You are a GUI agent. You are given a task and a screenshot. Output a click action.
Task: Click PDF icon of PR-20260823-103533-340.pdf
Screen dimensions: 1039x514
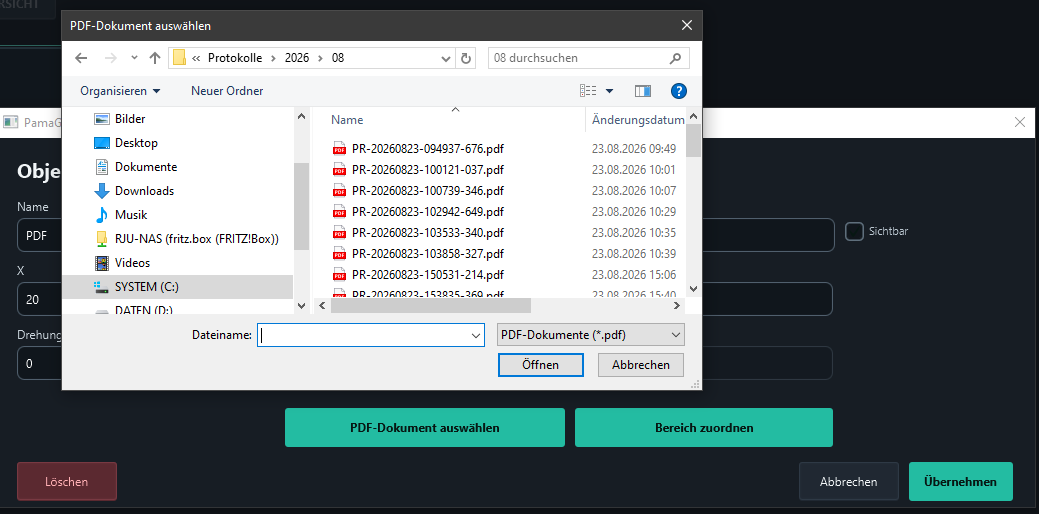coord(339,233)
